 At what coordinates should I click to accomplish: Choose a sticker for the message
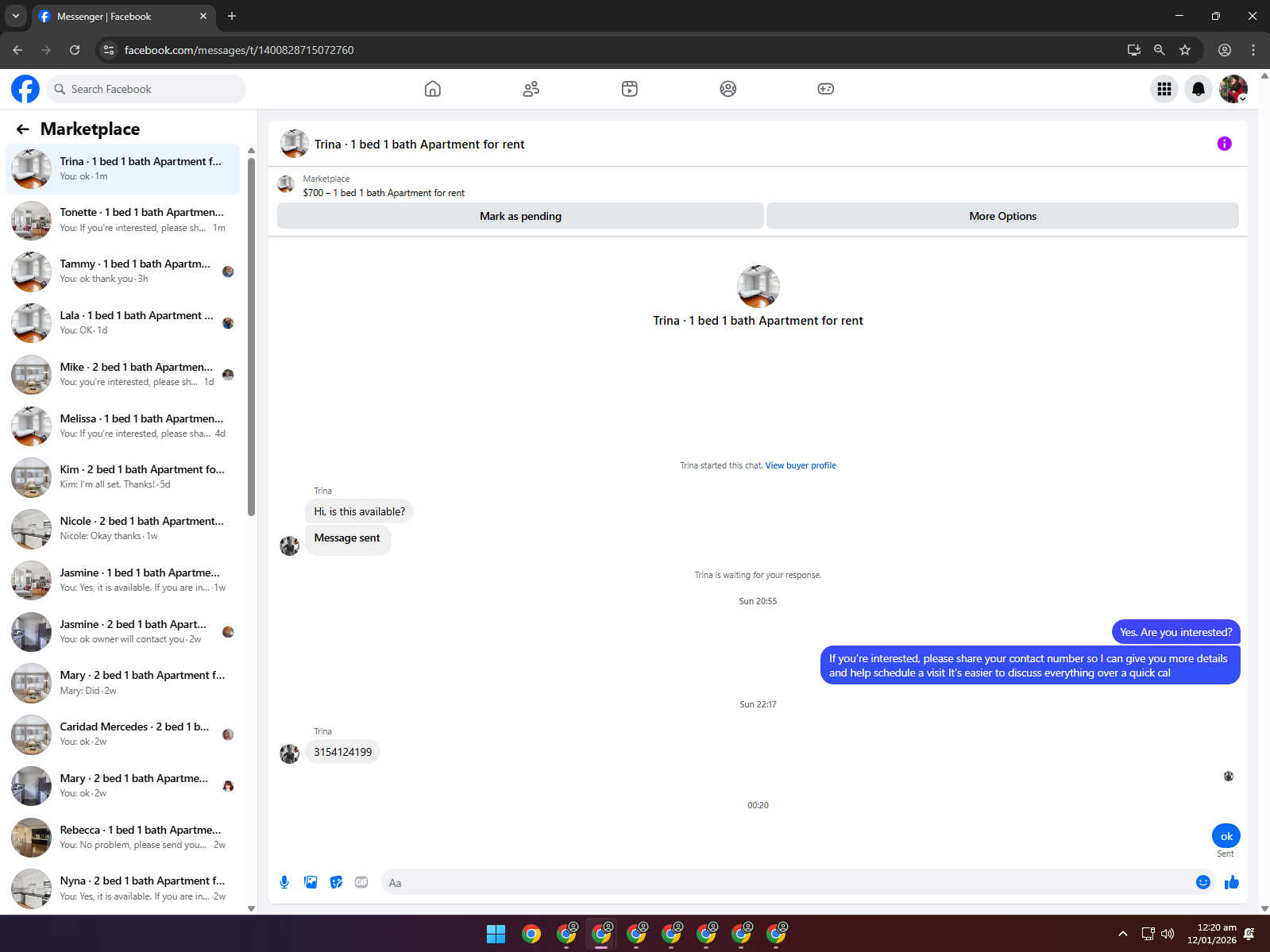pos(337,882)
